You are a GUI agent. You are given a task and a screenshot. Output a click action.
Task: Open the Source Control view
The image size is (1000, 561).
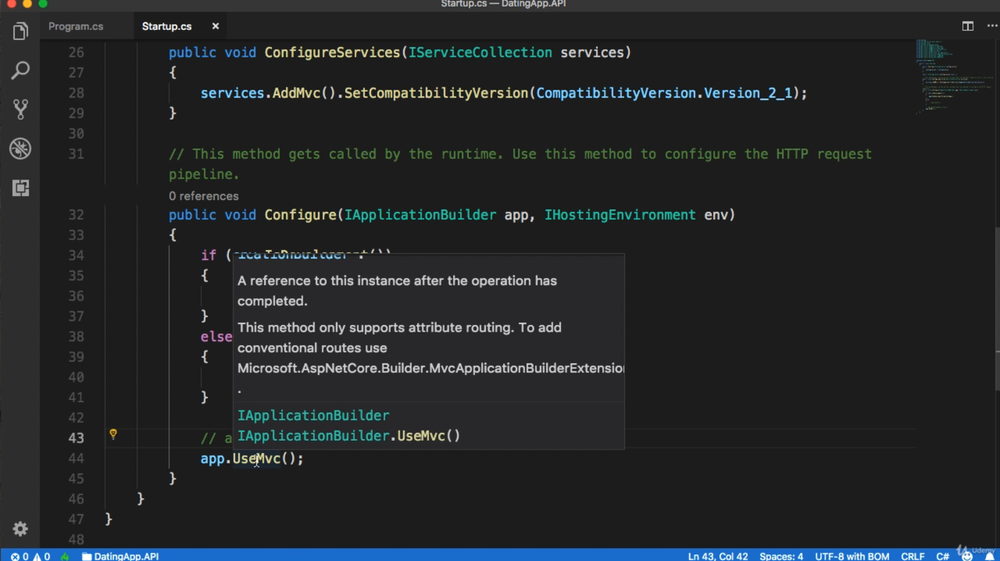20,109
